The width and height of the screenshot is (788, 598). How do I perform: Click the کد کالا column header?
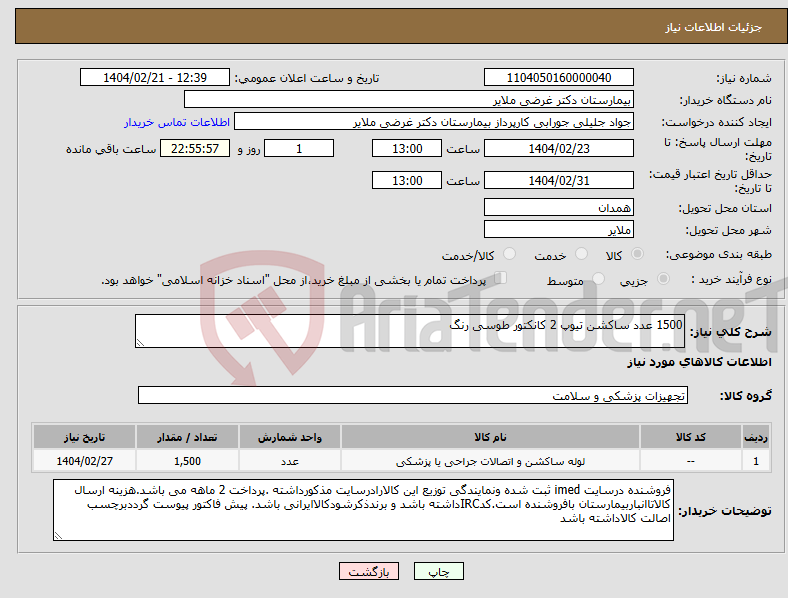pyautogui.click(x=691, y=437)
